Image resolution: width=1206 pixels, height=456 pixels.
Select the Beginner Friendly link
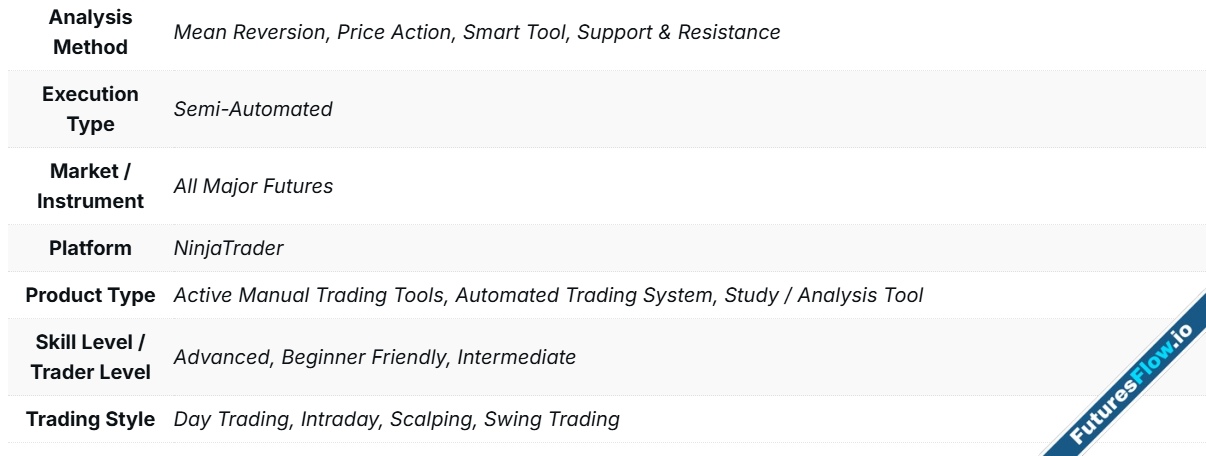(x=363, y=357)
